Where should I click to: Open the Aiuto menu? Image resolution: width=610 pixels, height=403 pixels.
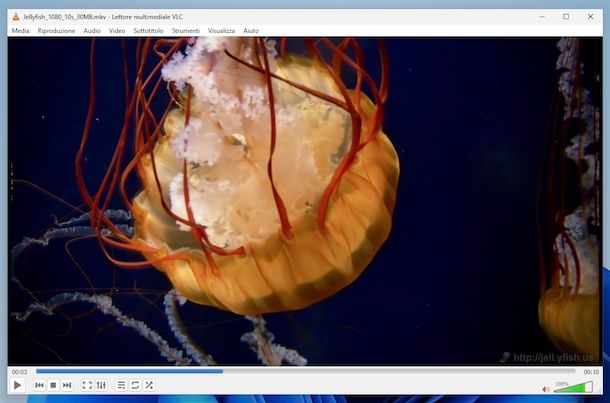click(251, 30)
